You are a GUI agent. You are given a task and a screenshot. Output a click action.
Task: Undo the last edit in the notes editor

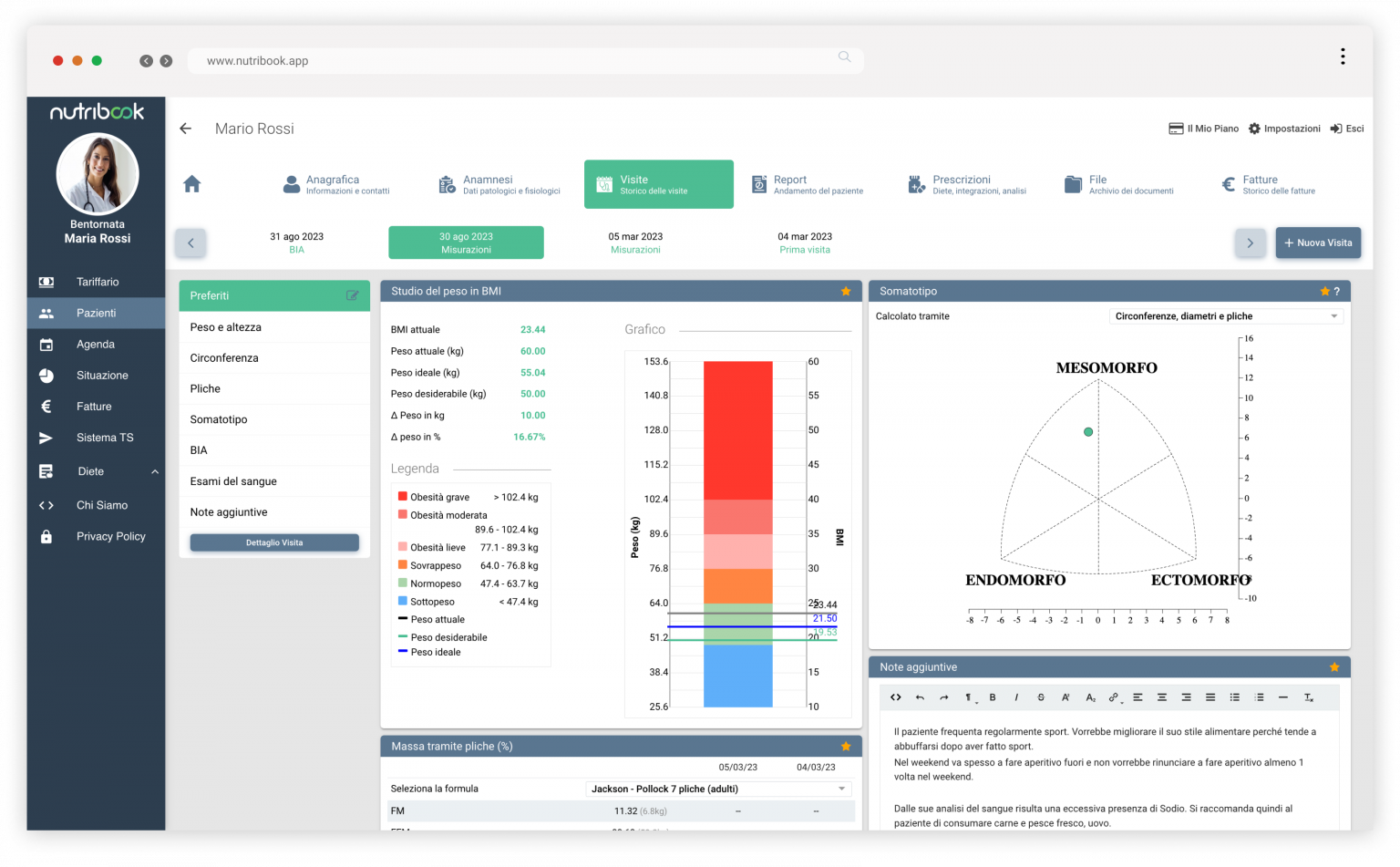(920, 697)
